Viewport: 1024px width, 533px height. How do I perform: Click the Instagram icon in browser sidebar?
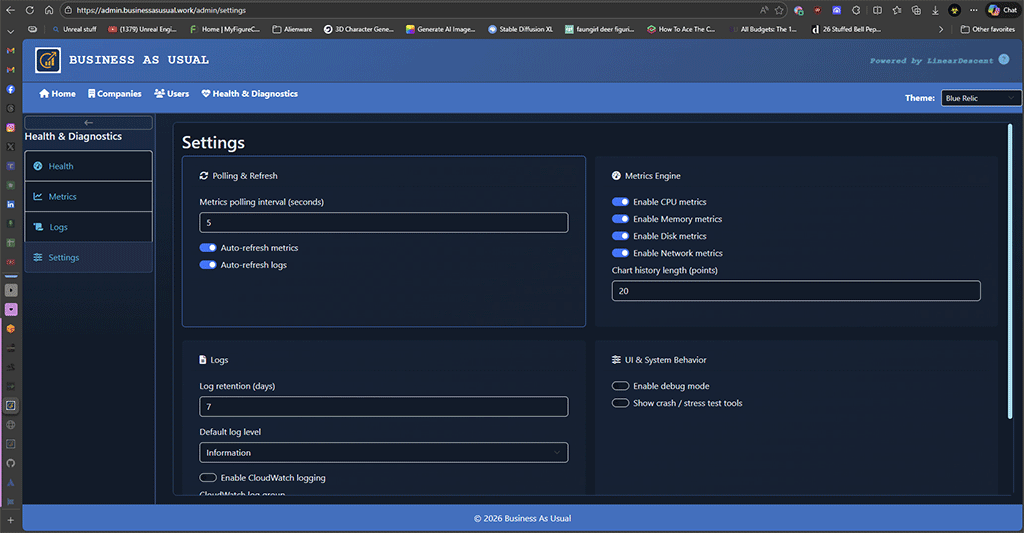click(10, 127)
